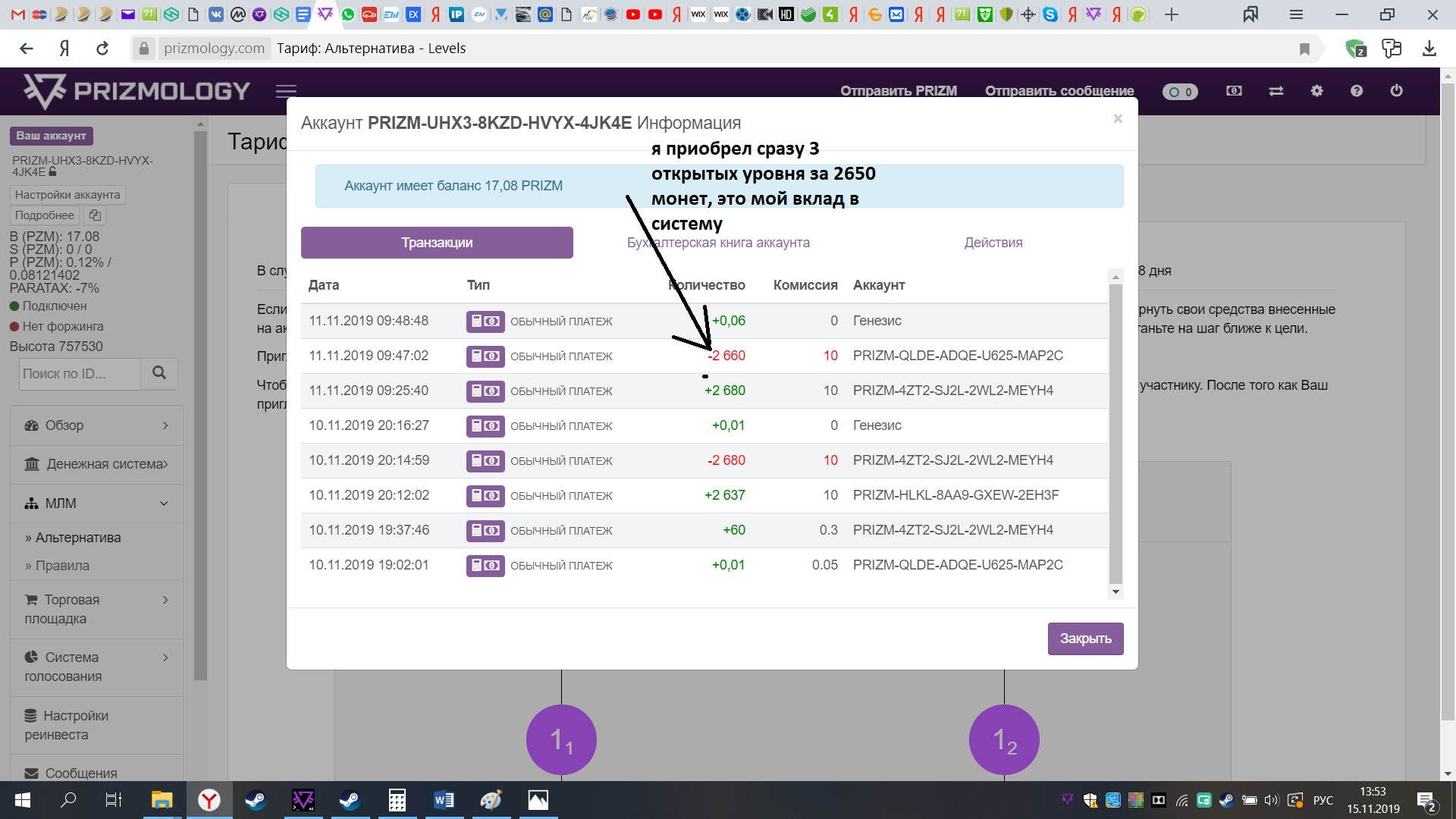The height and width of the screenshot is (819, 1456).
Task: Open browser downloads icon
Action: [1429, 49]
